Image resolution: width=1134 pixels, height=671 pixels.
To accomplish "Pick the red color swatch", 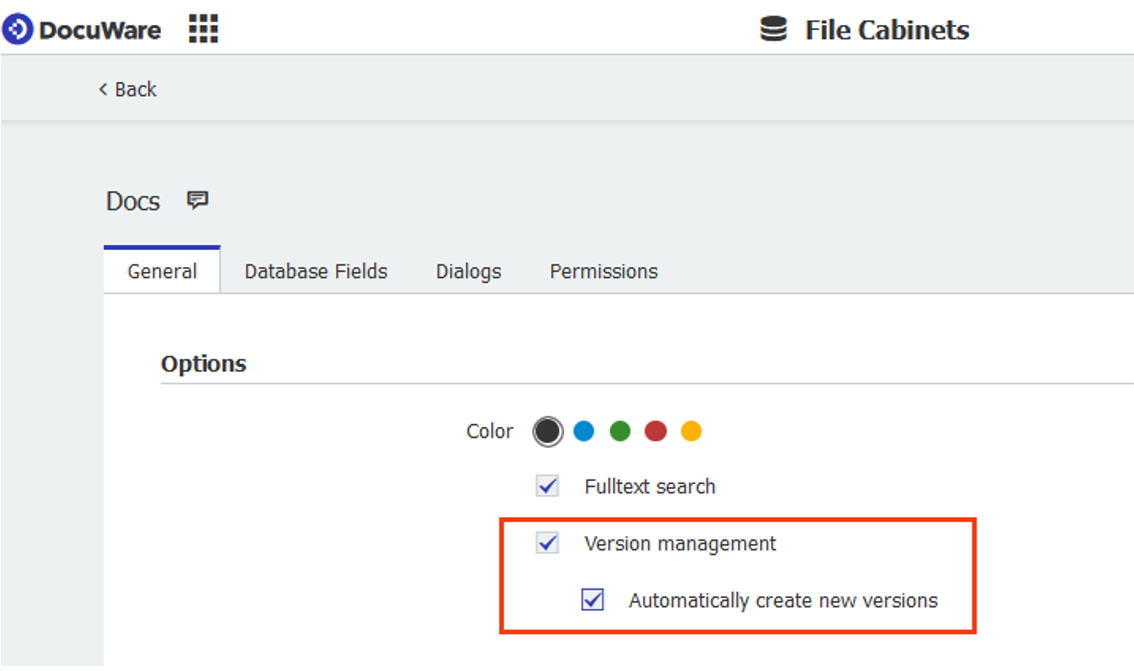I will [656, 431].
